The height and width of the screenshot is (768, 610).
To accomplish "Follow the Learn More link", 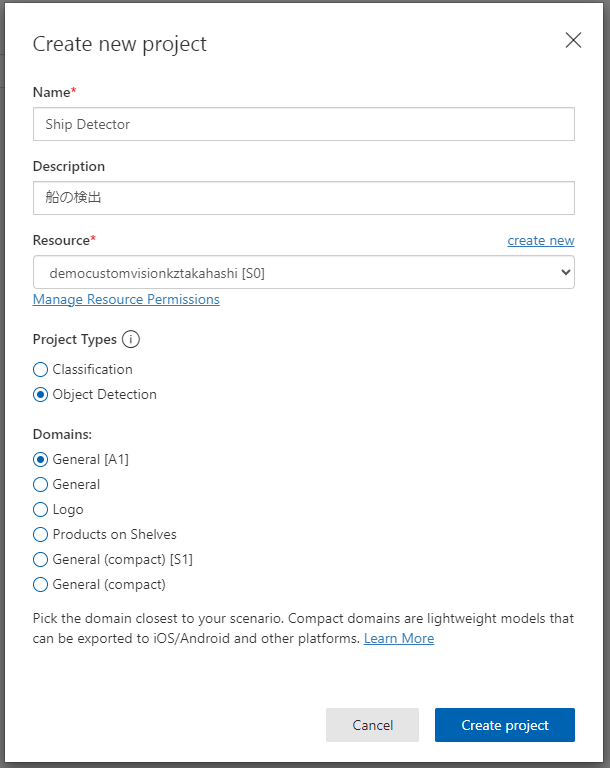I will pyautogui.click(x=398, y=638).
